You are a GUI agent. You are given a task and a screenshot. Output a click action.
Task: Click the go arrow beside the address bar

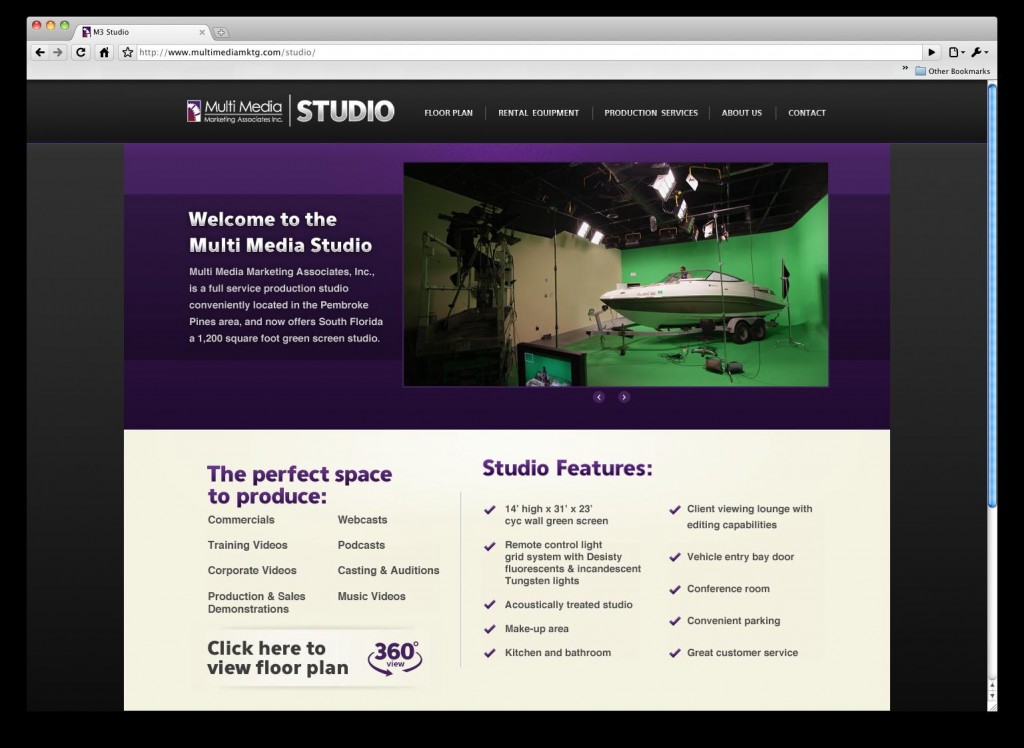[x=931, y=52]
